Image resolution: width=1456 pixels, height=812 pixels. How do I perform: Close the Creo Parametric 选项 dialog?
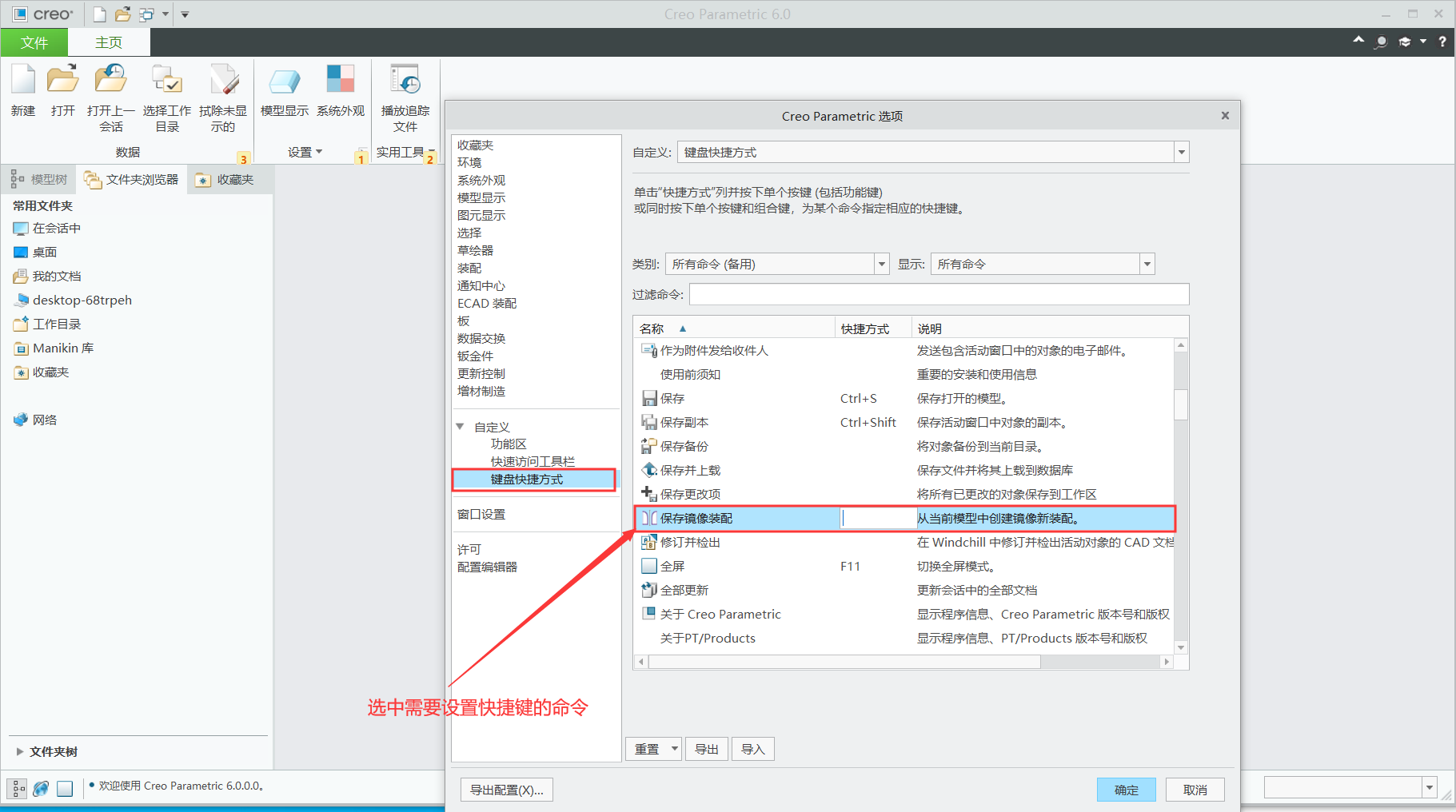coord(1225,116)
